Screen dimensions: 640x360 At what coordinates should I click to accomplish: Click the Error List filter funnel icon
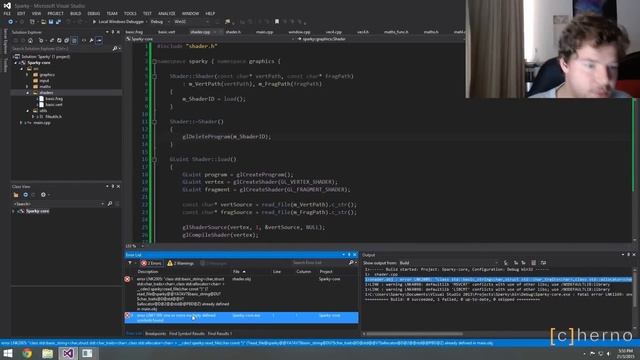(x=130, y=263)
